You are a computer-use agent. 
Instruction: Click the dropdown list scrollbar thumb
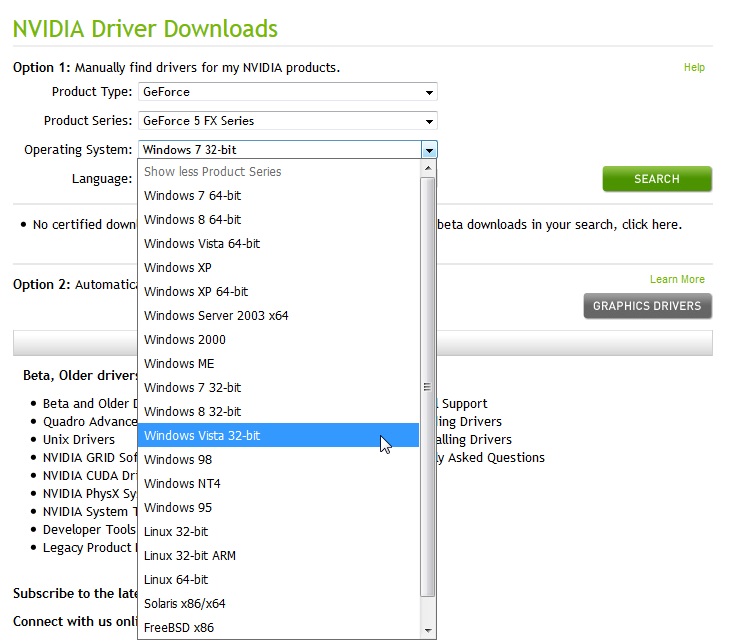coord(428,387)
